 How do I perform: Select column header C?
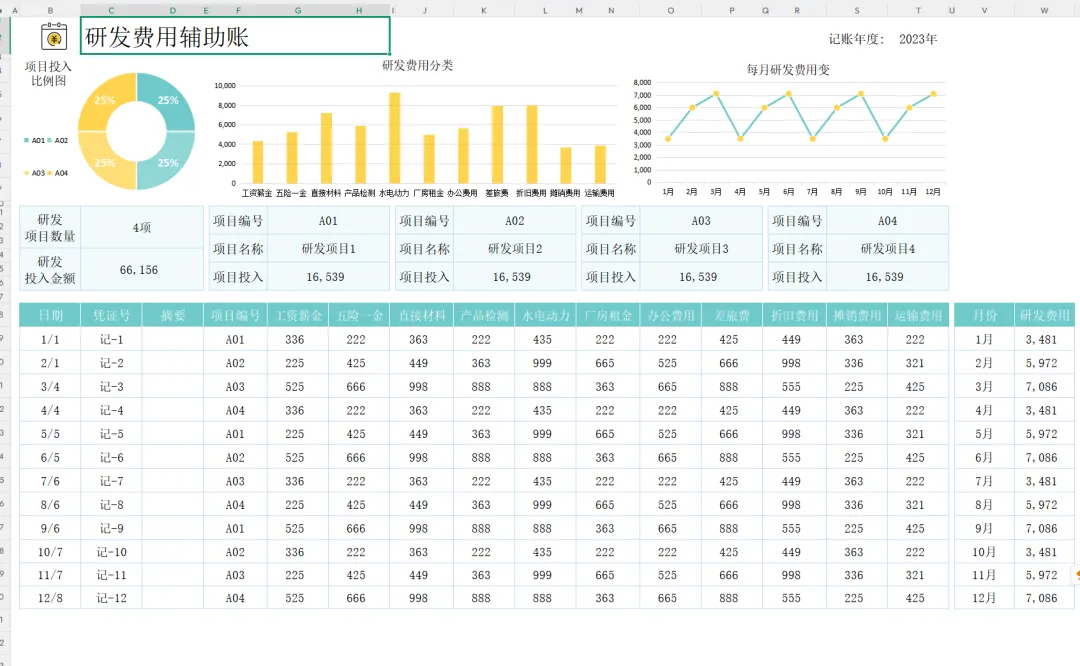(112, 10)
